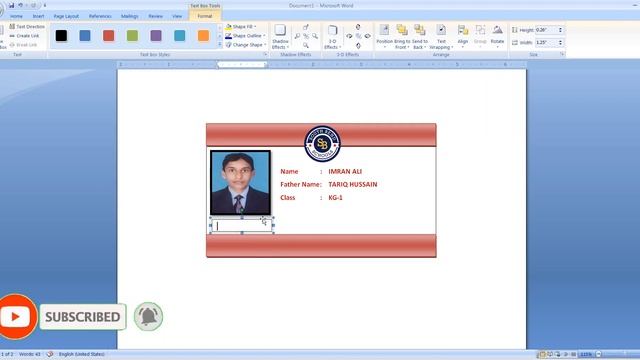Apply the aqua text box style swatch
The width and height of the screenshot is (640, 360).
coord(180,36)
